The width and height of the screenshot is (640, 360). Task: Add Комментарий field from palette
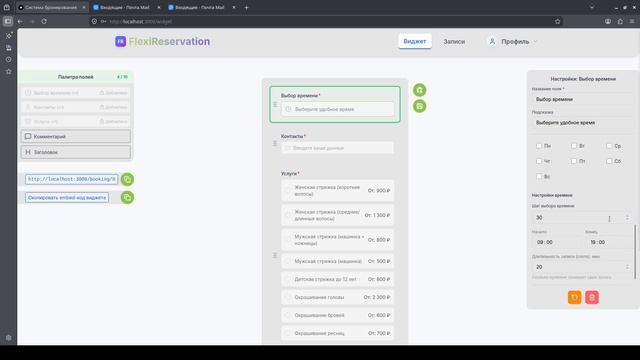click(x=76, y=136)
